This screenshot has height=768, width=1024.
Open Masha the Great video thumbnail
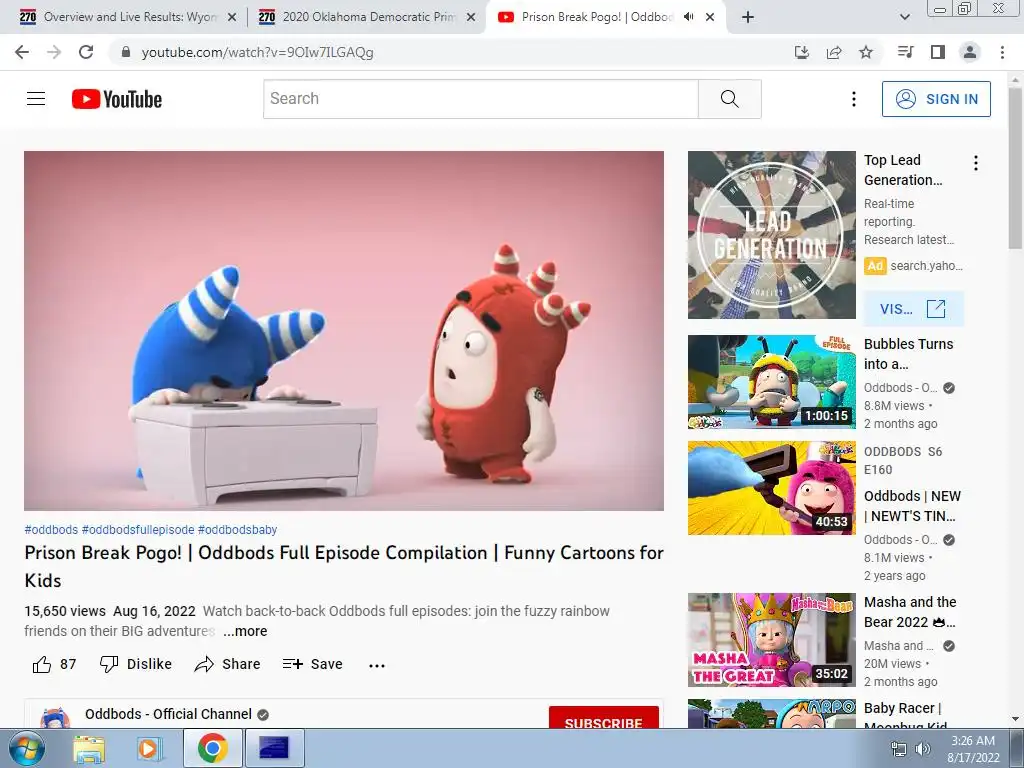[x=771, y=640]
